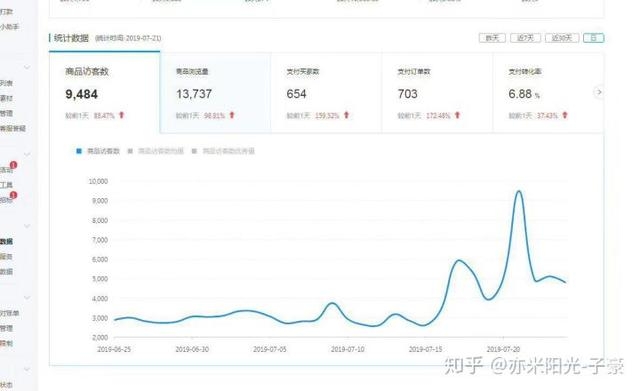Image resolution: width=640 pixels, height=391 pixels.
Task: Filter statistics by 昨天
Action: pyautogui.click(x=492, y=38)
